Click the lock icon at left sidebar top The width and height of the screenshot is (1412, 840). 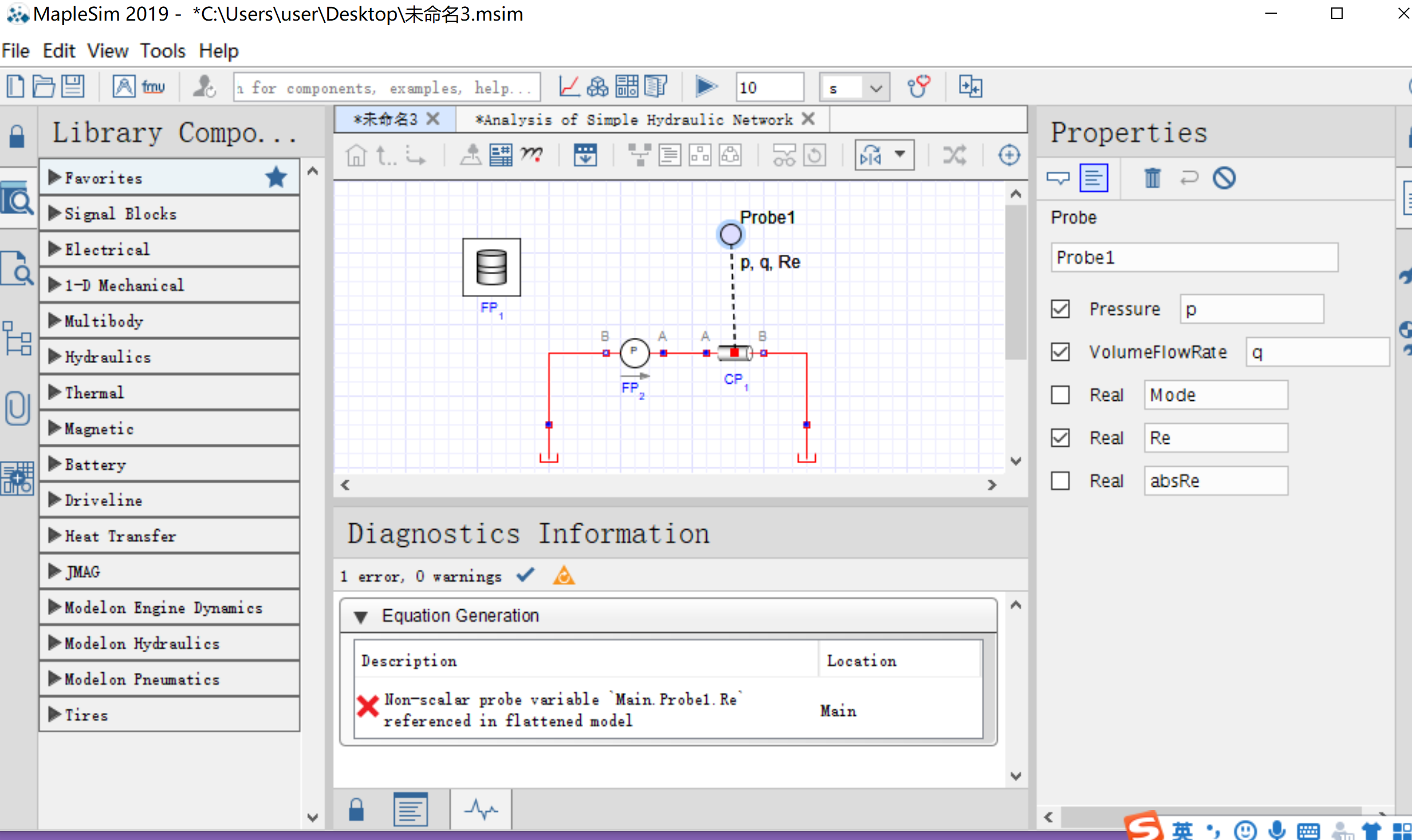pyautogui.click(x=17, y=136)
